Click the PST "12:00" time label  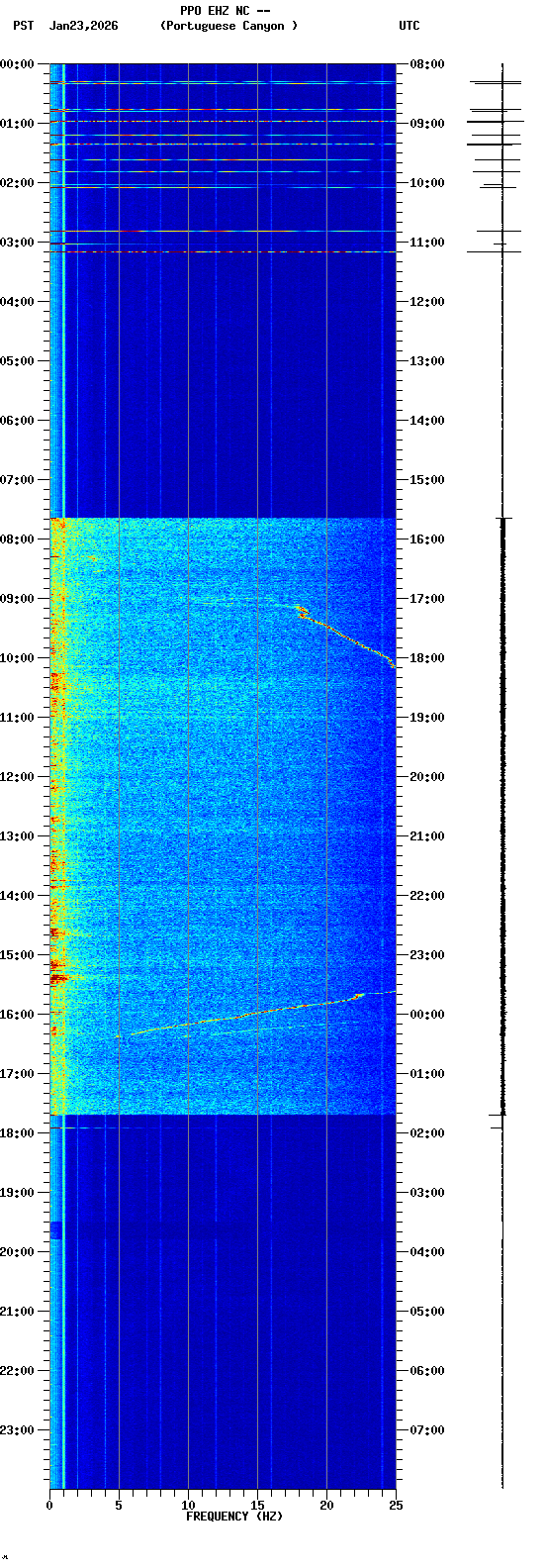pyautogui.click(x=17, y=776)
